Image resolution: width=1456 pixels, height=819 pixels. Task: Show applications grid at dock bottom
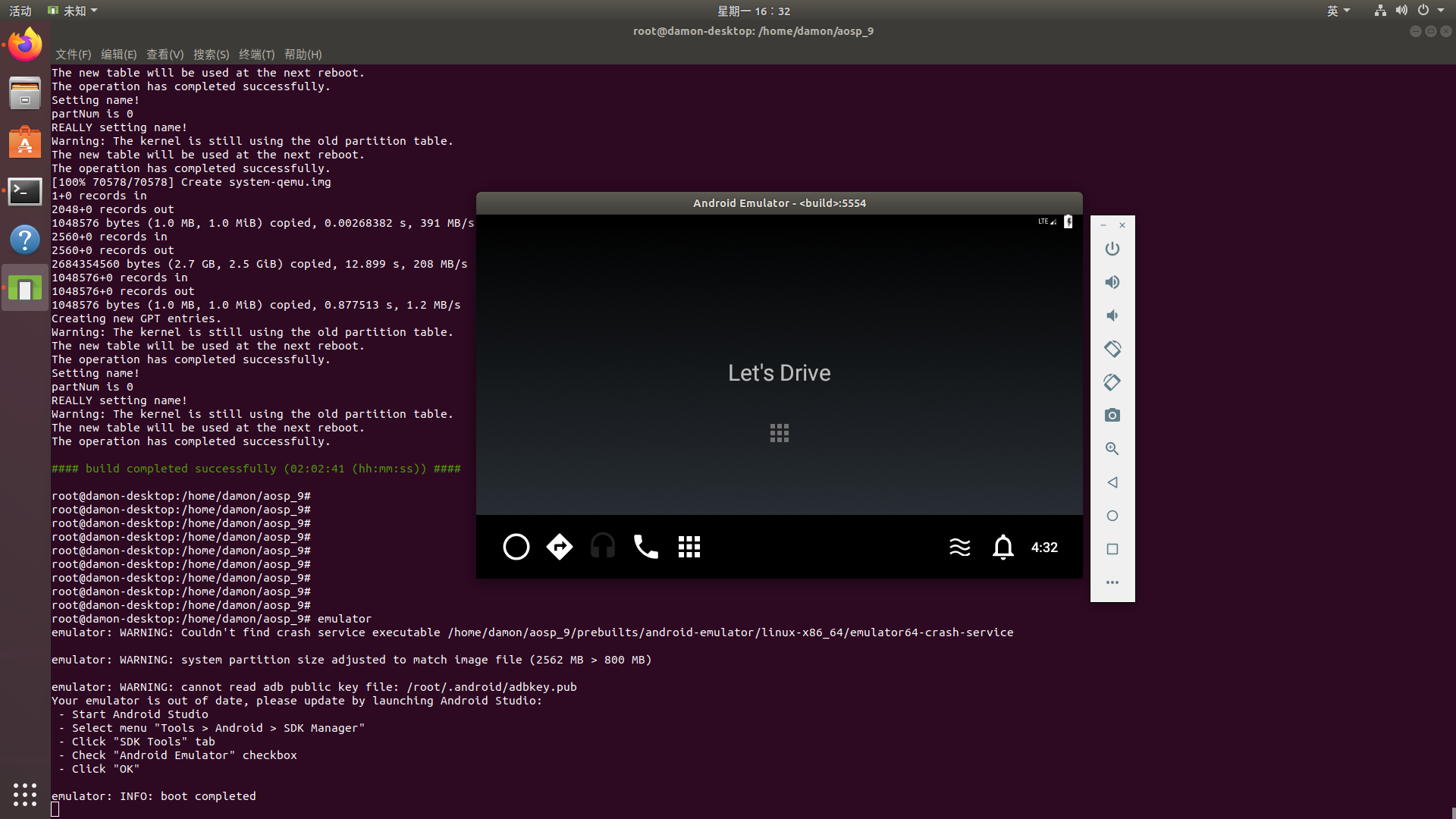pos(25,794)
